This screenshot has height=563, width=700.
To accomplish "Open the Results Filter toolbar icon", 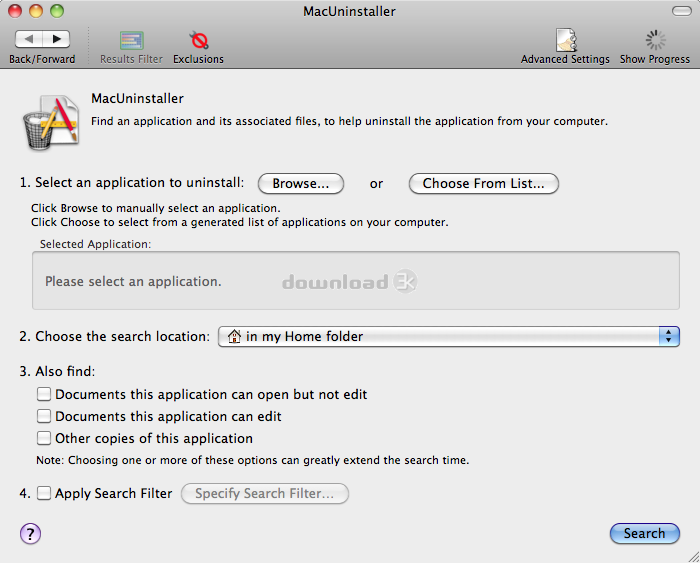I will 131,41.
